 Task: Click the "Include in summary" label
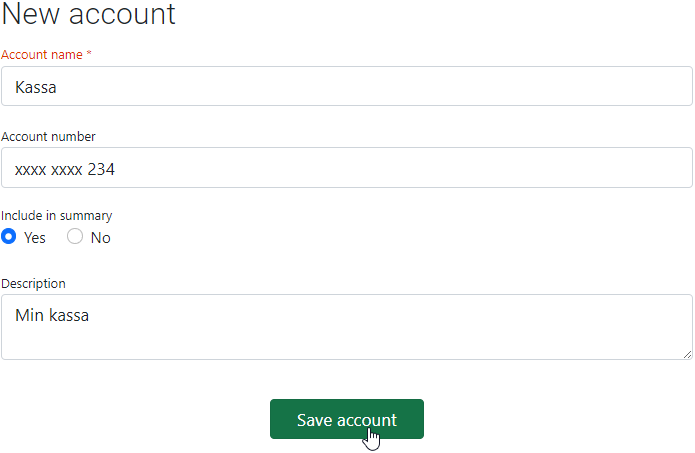coord(56,215)
